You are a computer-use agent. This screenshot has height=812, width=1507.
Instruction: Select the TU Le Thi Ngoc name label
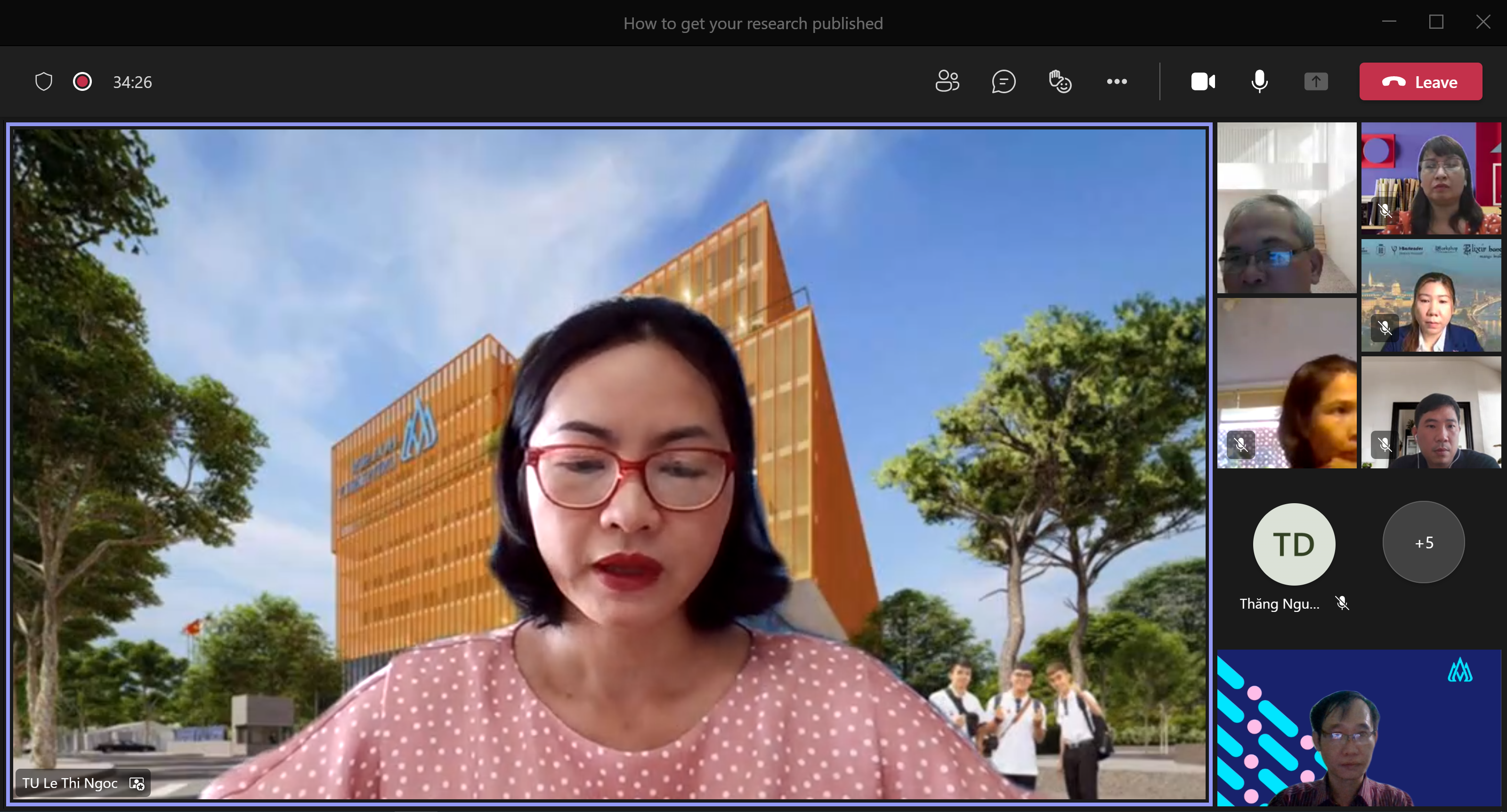click(x=70, y=783)
